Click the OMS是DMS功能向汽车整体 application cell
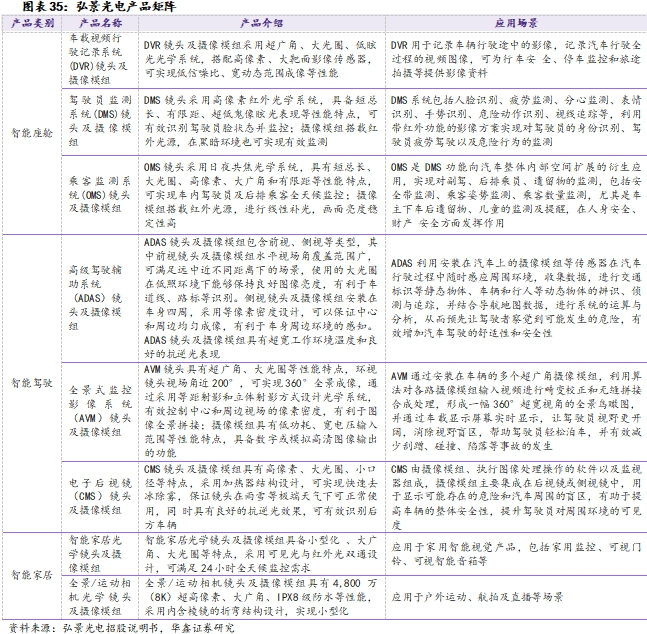This screenshot has height=634, width=647. click(516, 194)
